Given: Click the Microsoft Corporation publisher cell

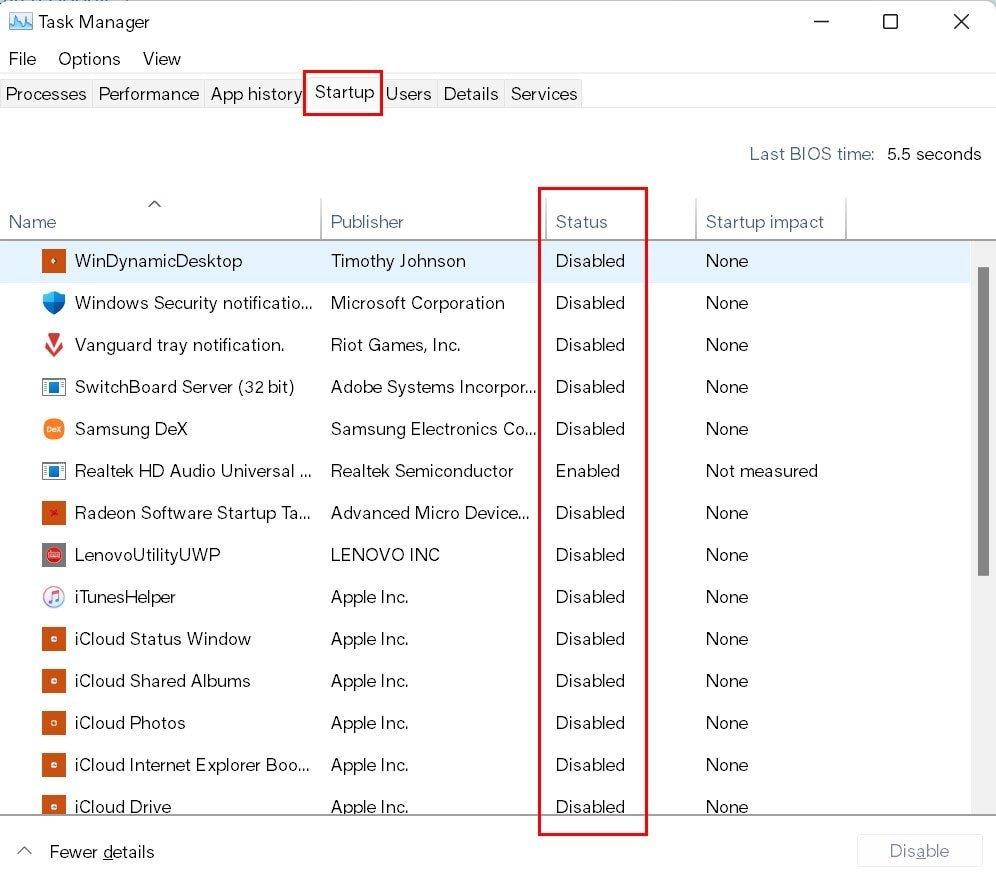Looking at the screenshot, I should click(417, 303).
